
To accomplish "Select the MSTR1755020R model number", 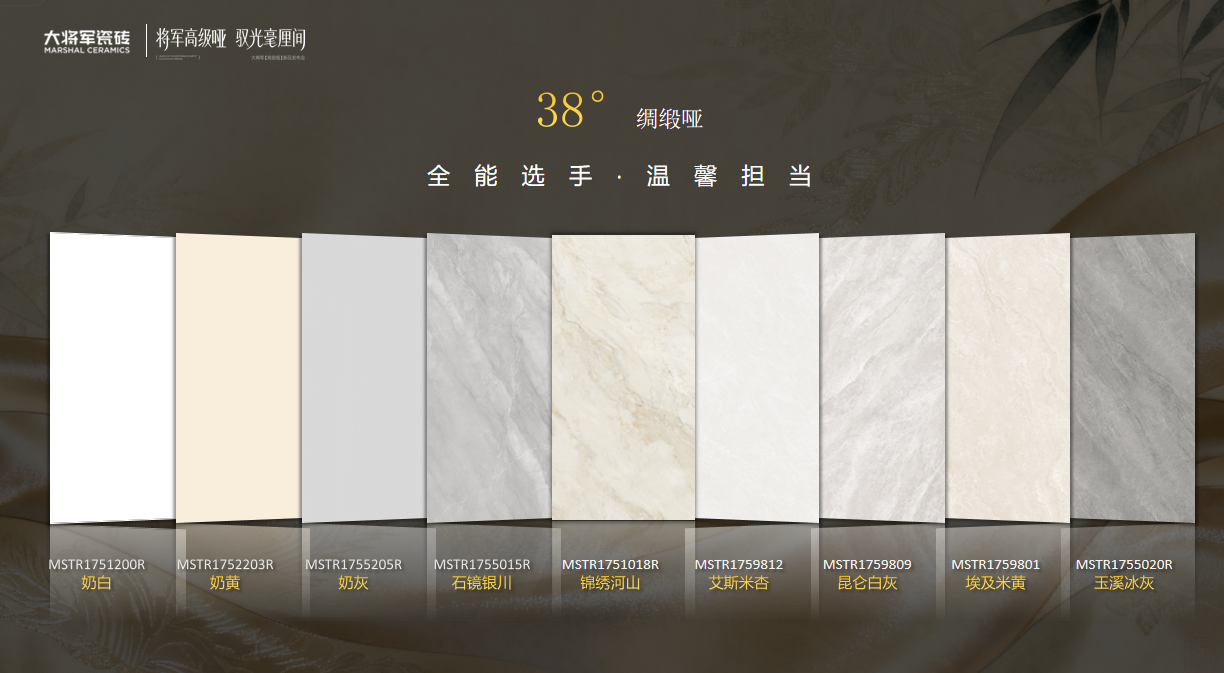I will coord(1124,565).
